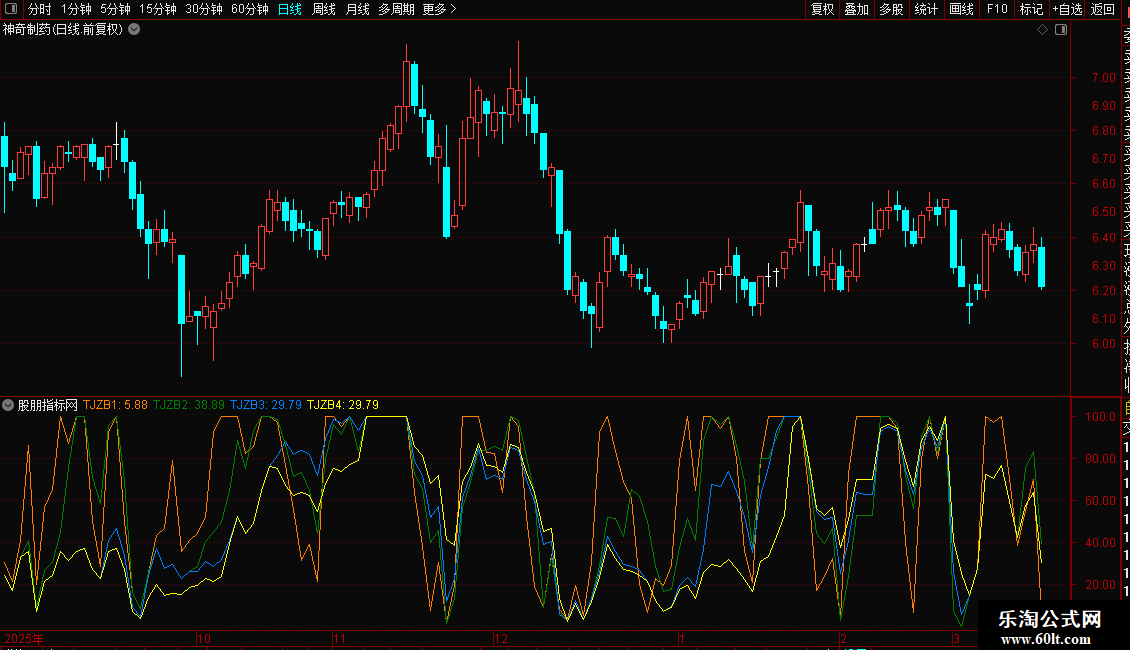Add stock with +自选 button
1130x650 pixels.
point(1067,9)
